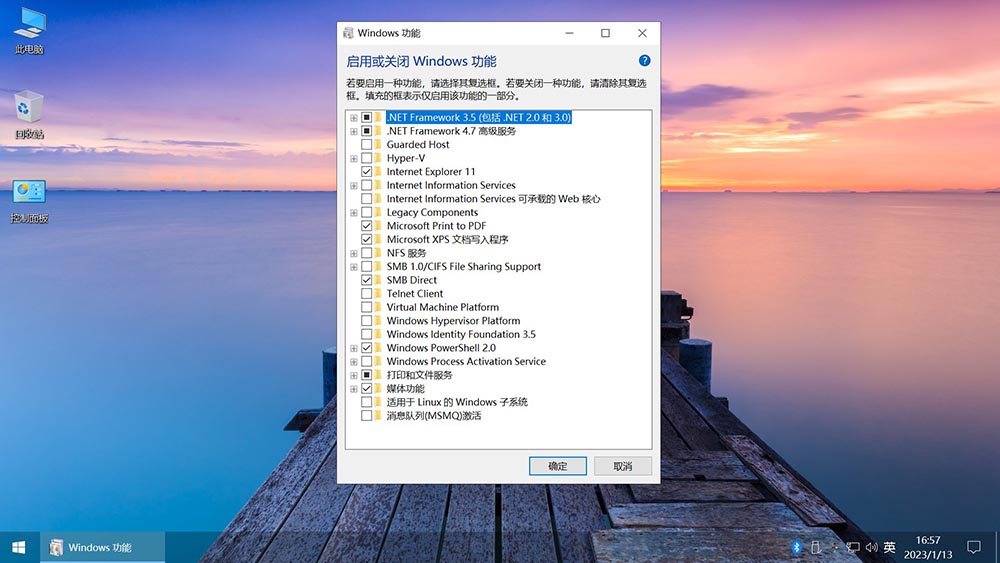
Task: Expand Internet Information Services node
Action: pyautogui.click(x=354, y=186)
